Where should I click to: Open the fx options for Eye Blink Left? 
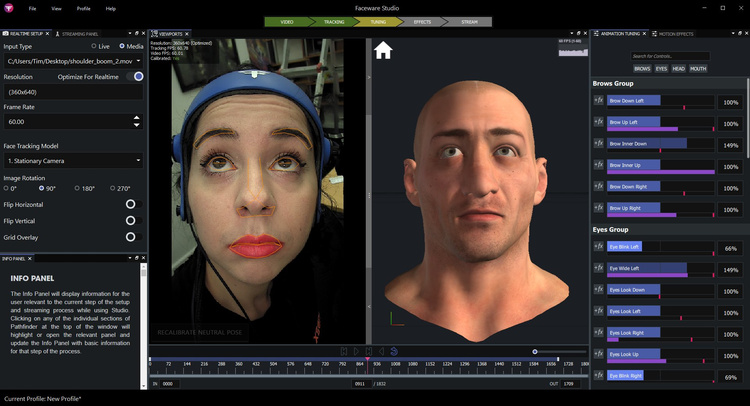point(598,246)
